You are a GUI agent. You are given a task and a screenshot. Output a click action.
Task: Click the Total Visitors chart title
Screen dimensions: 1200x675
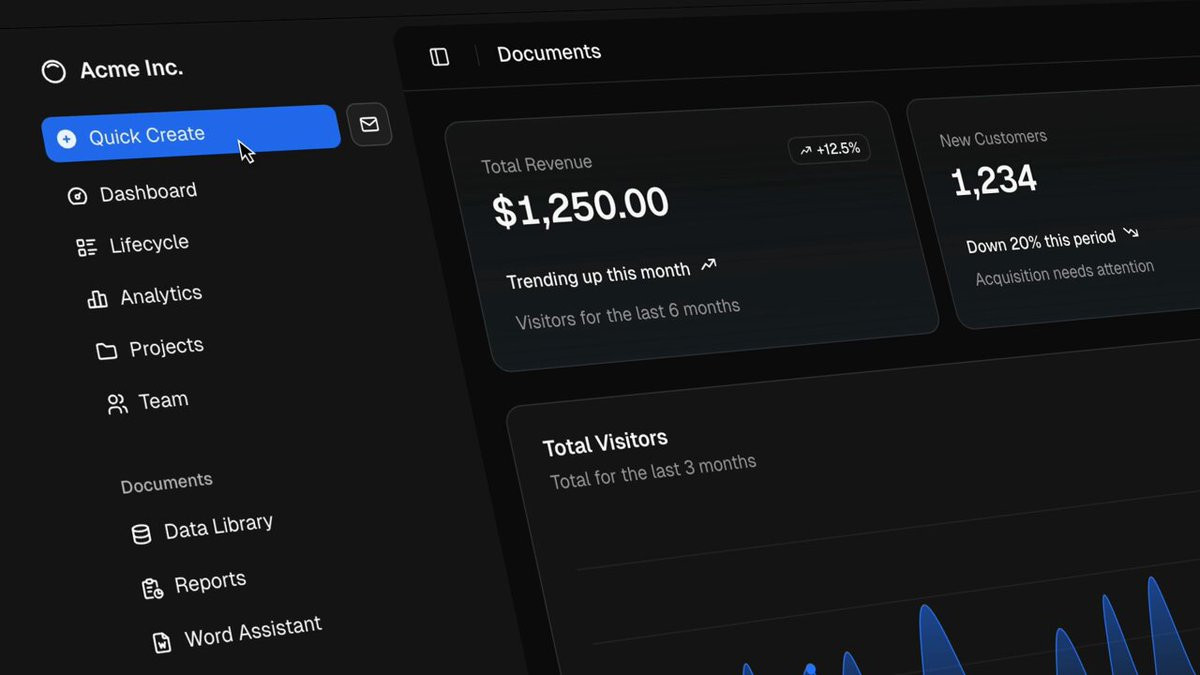click(x=605, y=443)
